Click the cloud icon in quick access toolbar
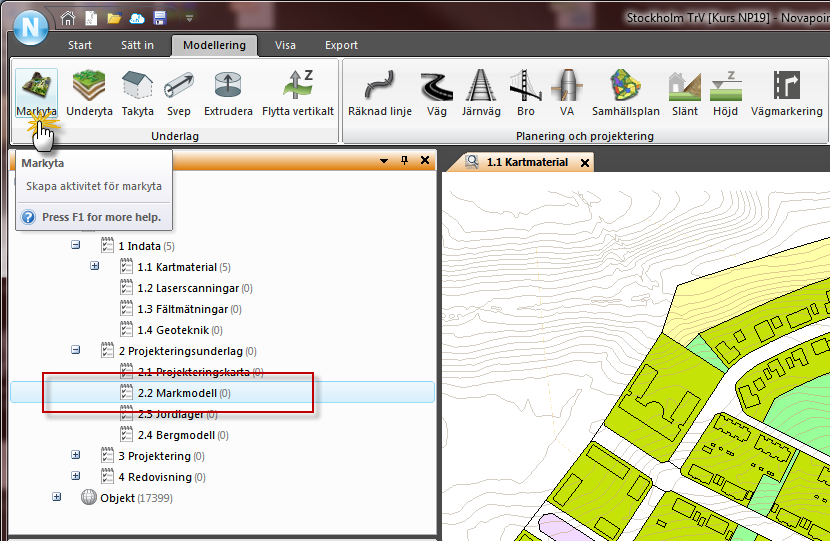 [137, 19]
